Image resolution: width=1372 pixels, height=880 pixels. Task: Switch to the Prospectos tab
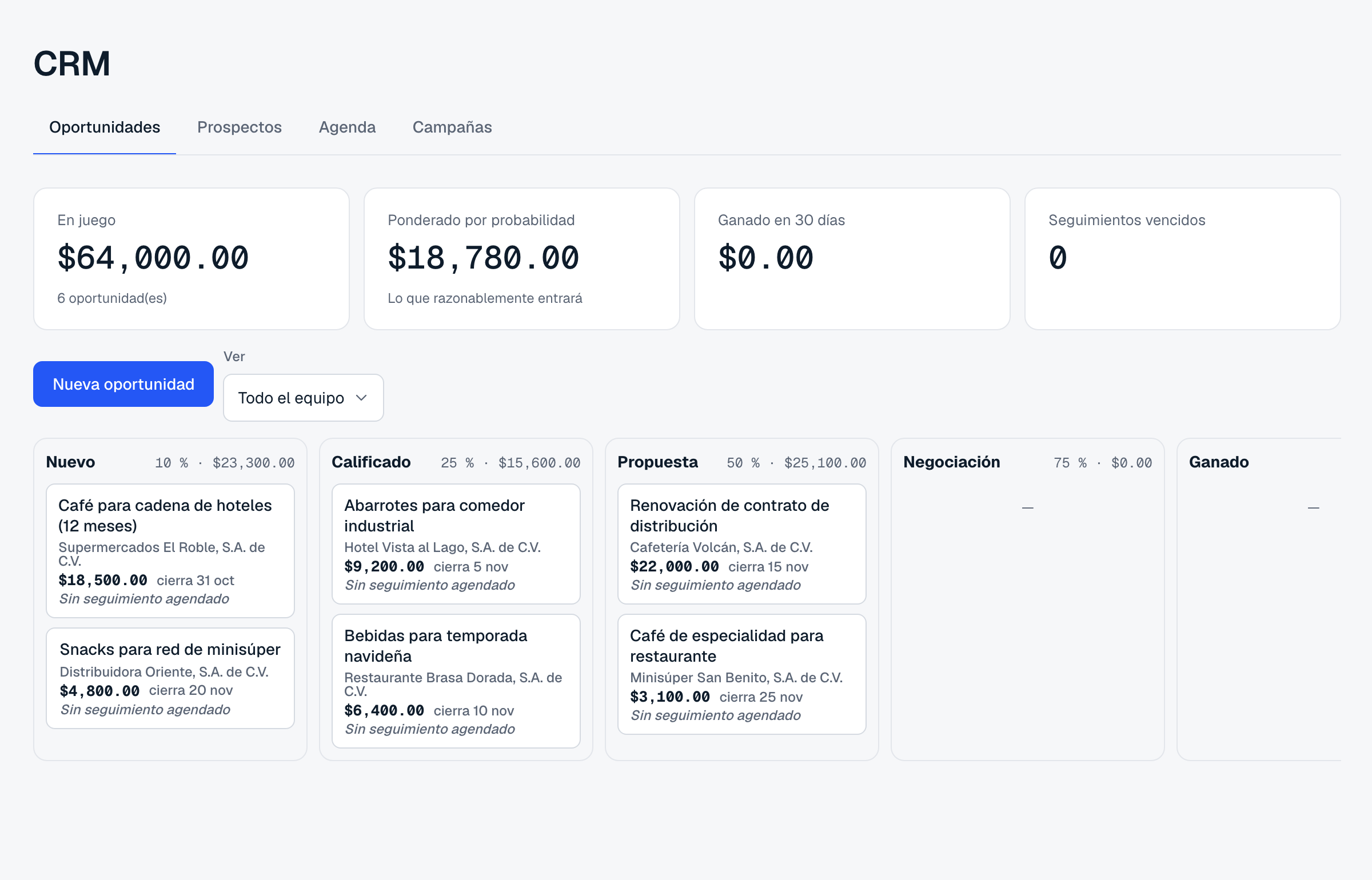point(240,127)
